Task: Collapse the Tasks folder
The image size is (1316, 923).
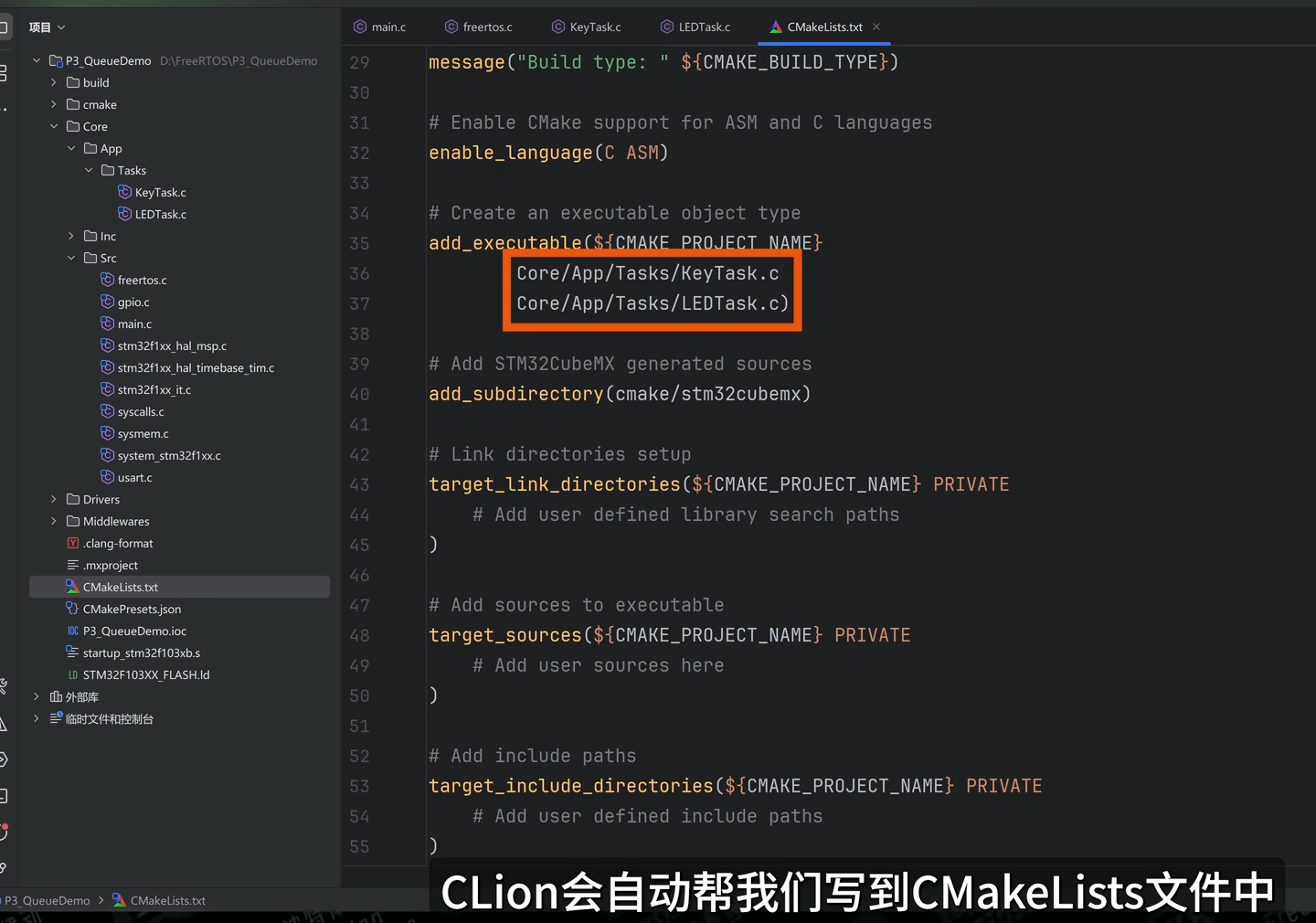Action: [x=89, y=170]
